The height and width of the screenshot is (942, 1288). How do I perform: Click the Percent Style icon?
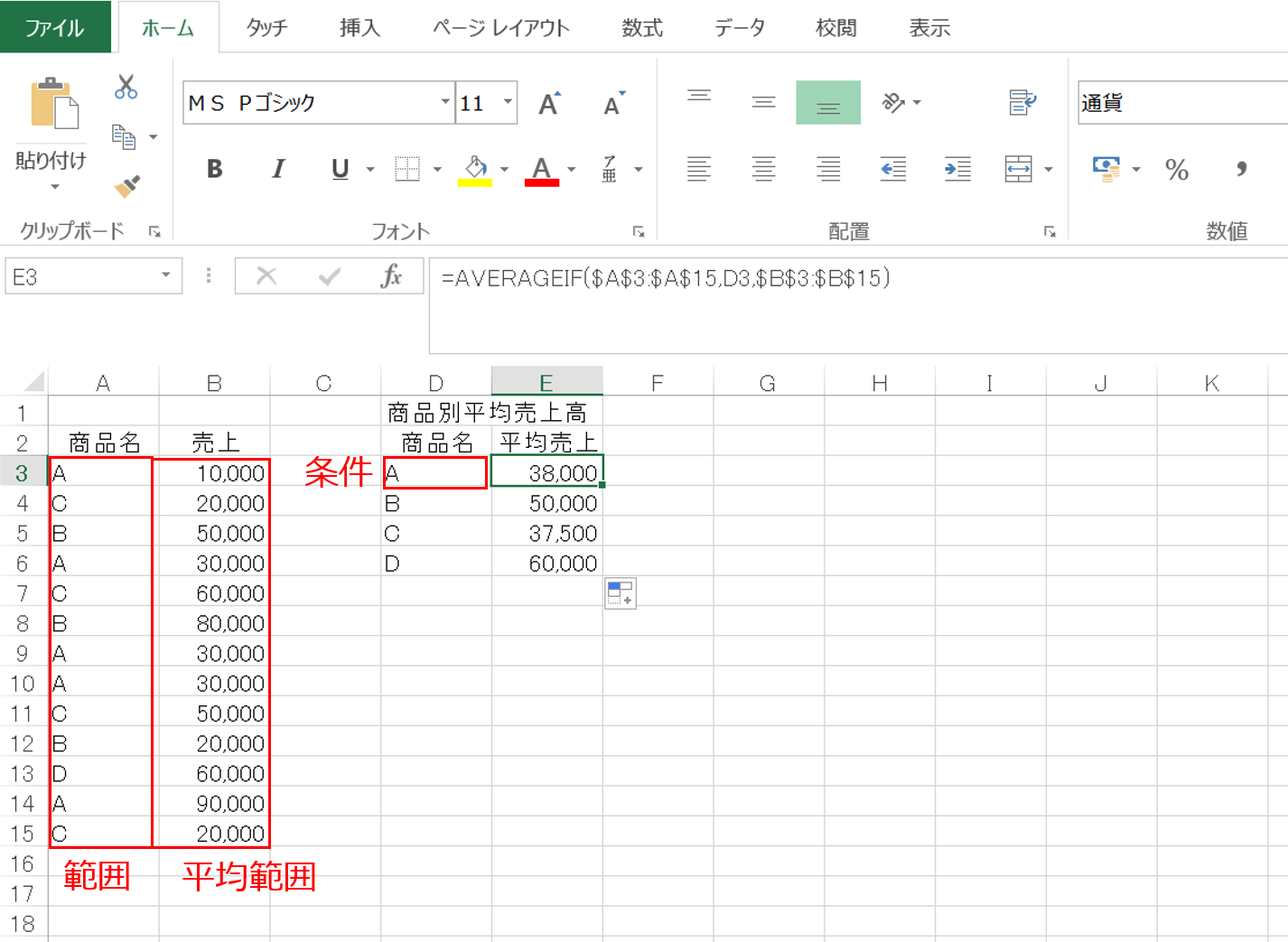tap(1176, 170)
